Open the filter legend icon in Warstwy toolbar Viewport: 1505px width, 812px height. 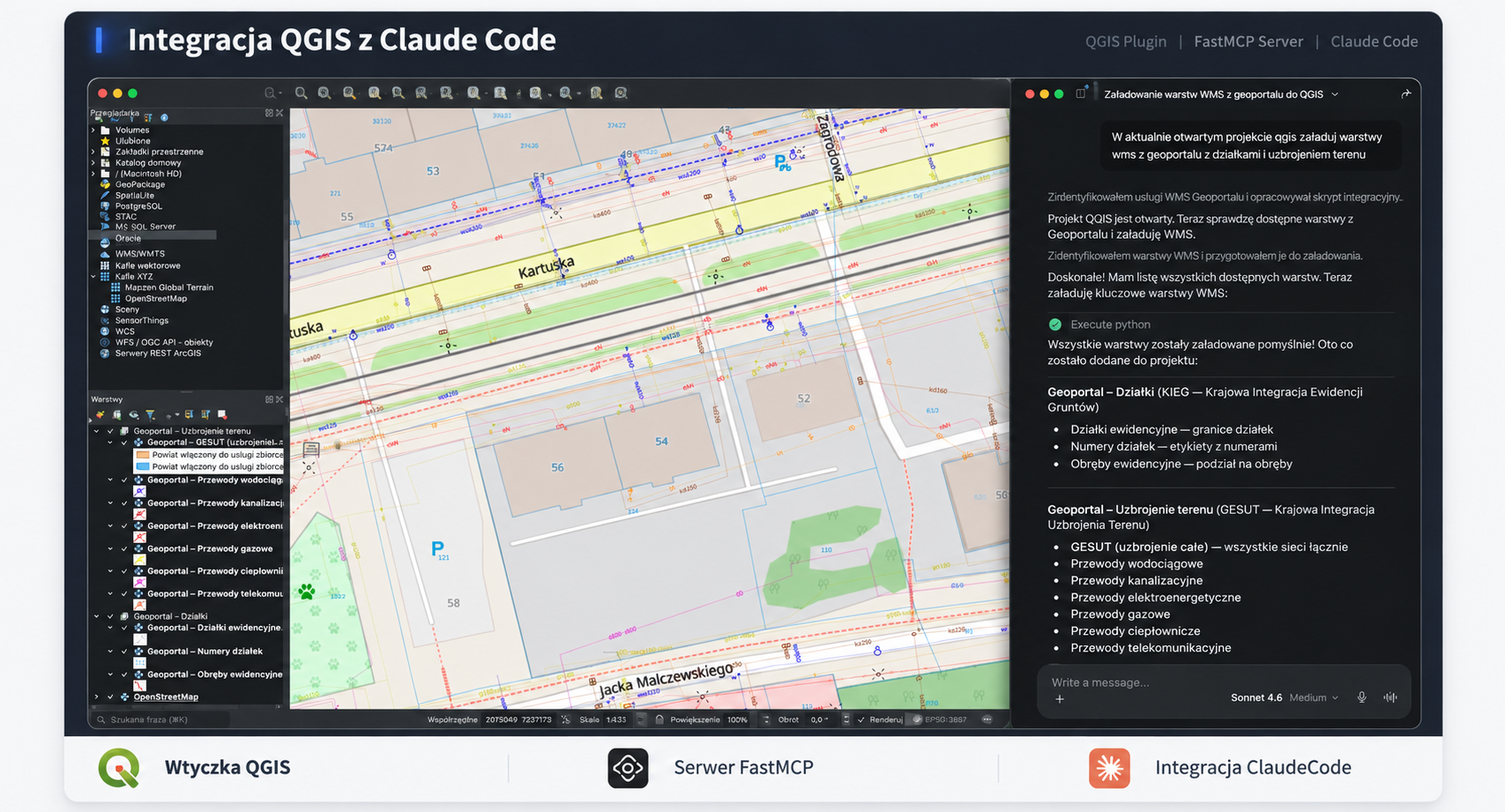coord(151,414)
